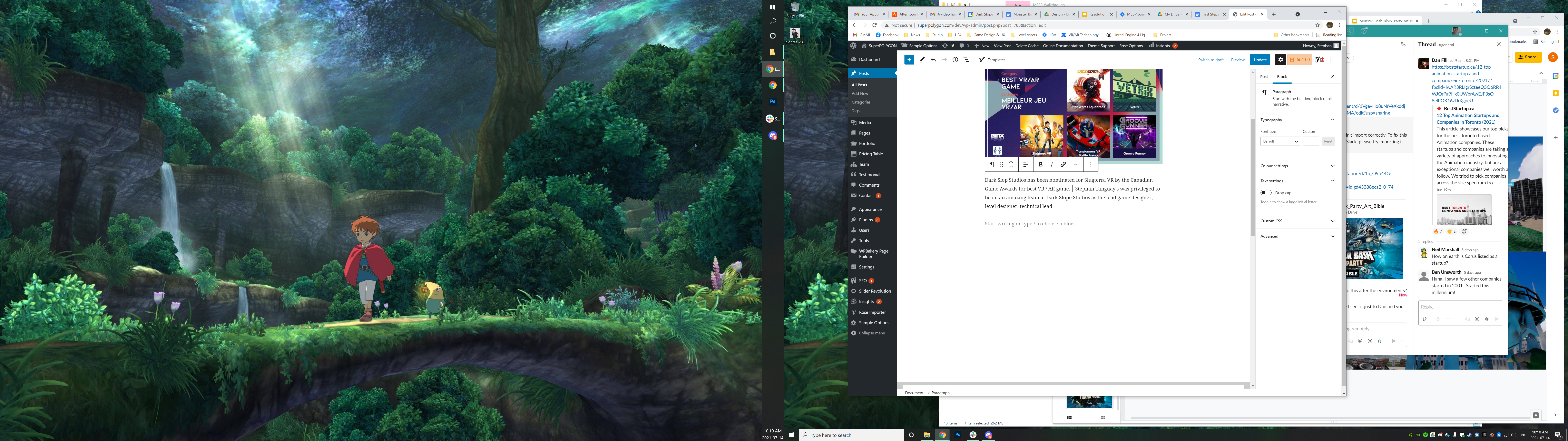Add emoji reaction in Slack thread

click(1464, 232)
